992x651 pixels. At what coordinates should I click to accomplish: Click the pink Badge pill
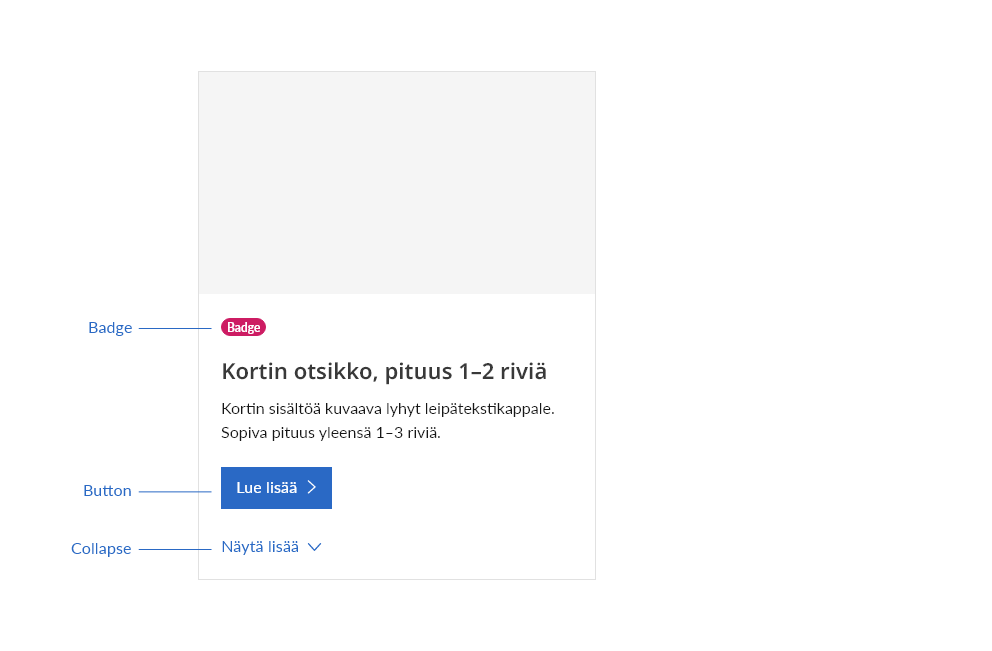tap(243, 327)
